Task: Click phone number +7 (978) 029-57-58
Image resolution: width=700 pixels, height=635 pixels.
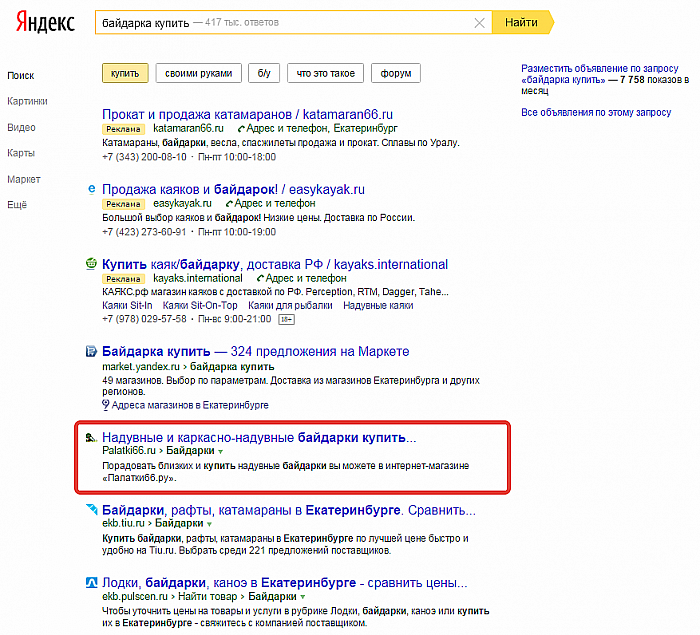Action: click(x=144, y=319)
